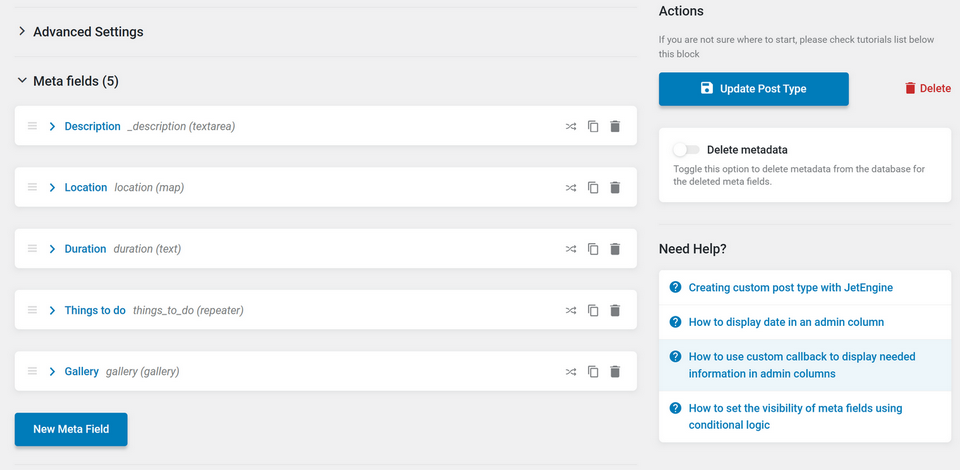Screen dimensions: 960x470
Task: Click the shuffle icon on the Duration row
Action: (571, 249)
